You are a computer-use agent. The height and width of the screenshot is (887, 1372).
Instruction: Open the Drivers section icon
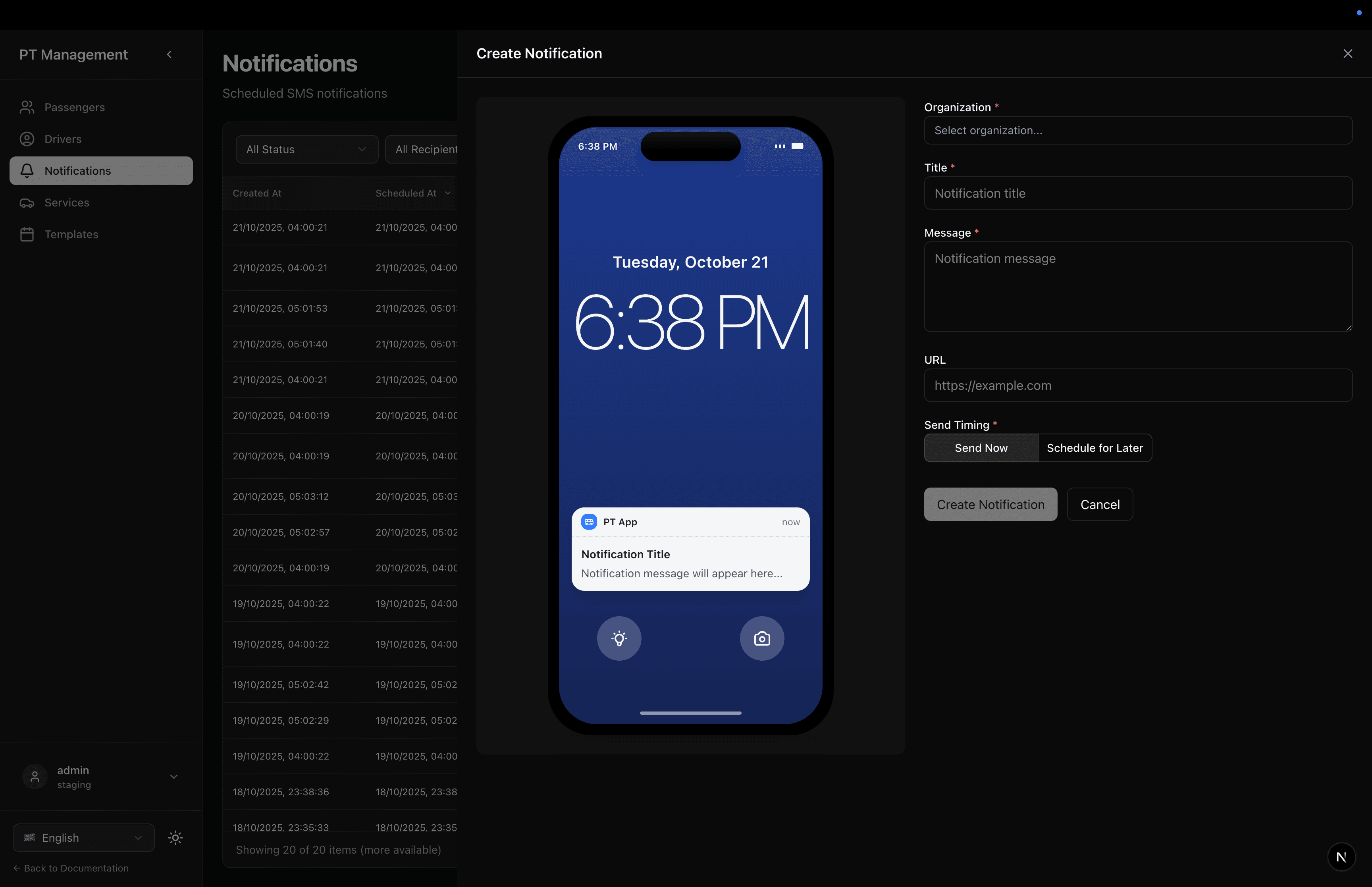coord(27,139)
